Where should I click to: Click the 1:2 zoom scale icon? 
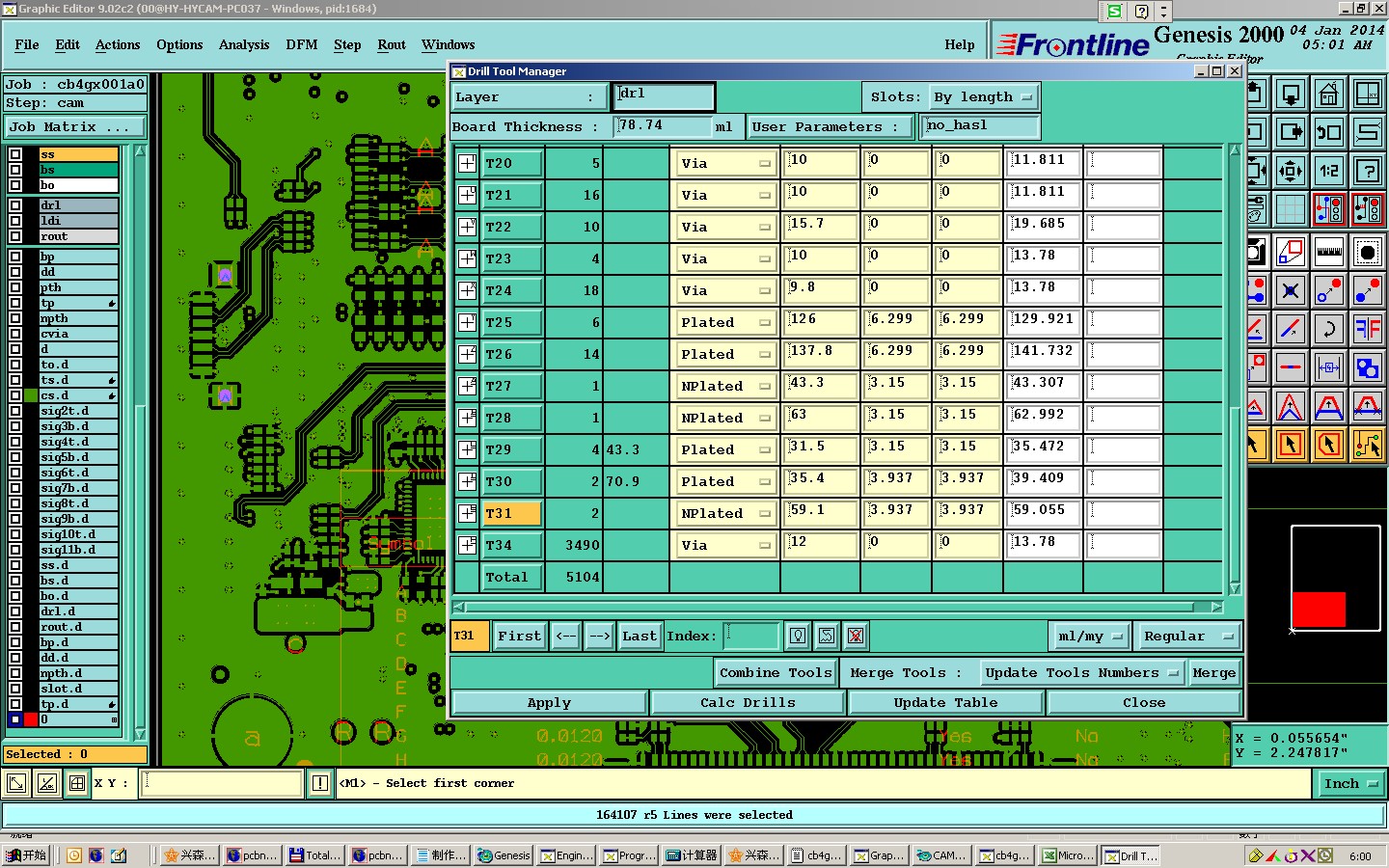pos(1329,171)
